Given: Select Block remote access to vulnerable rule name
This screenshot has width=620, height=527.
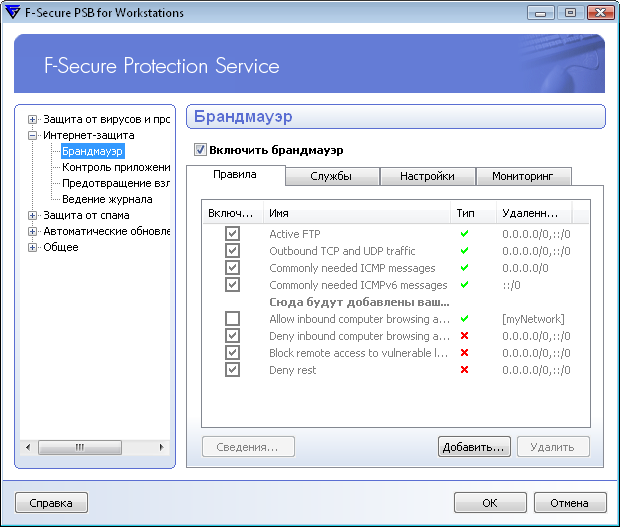Looking at the screenshot, I should point(359,353).
